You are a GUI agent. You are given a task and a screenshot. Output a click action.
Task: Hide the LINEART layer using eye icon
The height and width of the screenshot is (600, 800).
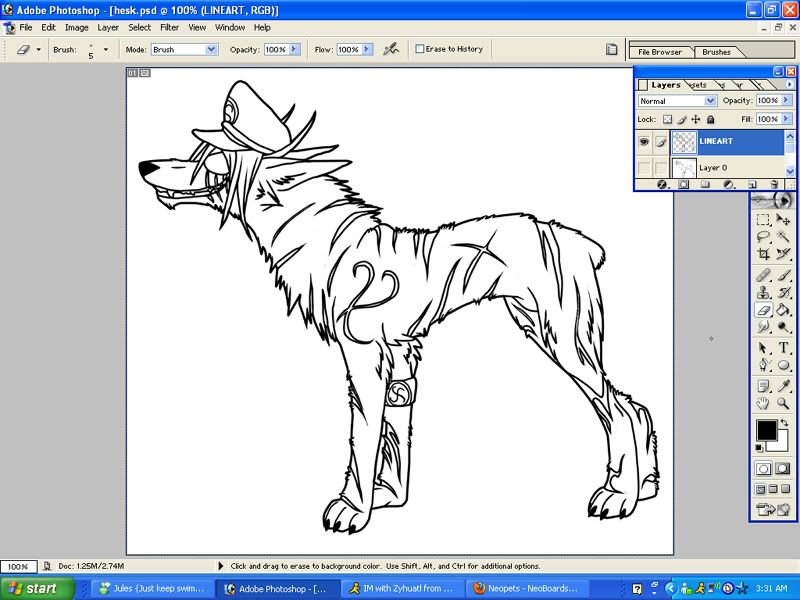pos(643,143)
